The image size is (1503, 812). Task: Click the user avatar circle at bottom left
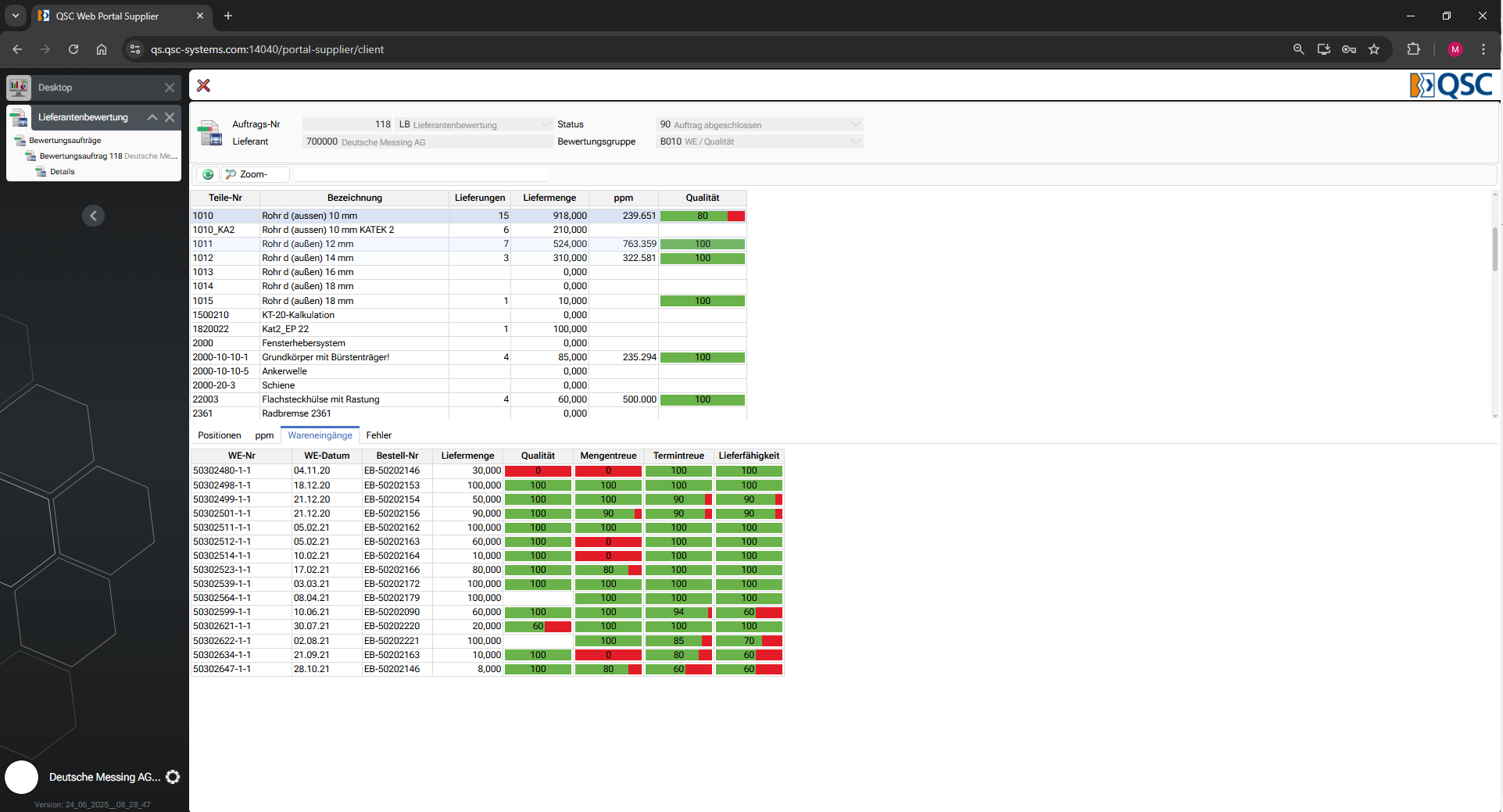click(x=22, y=777)
